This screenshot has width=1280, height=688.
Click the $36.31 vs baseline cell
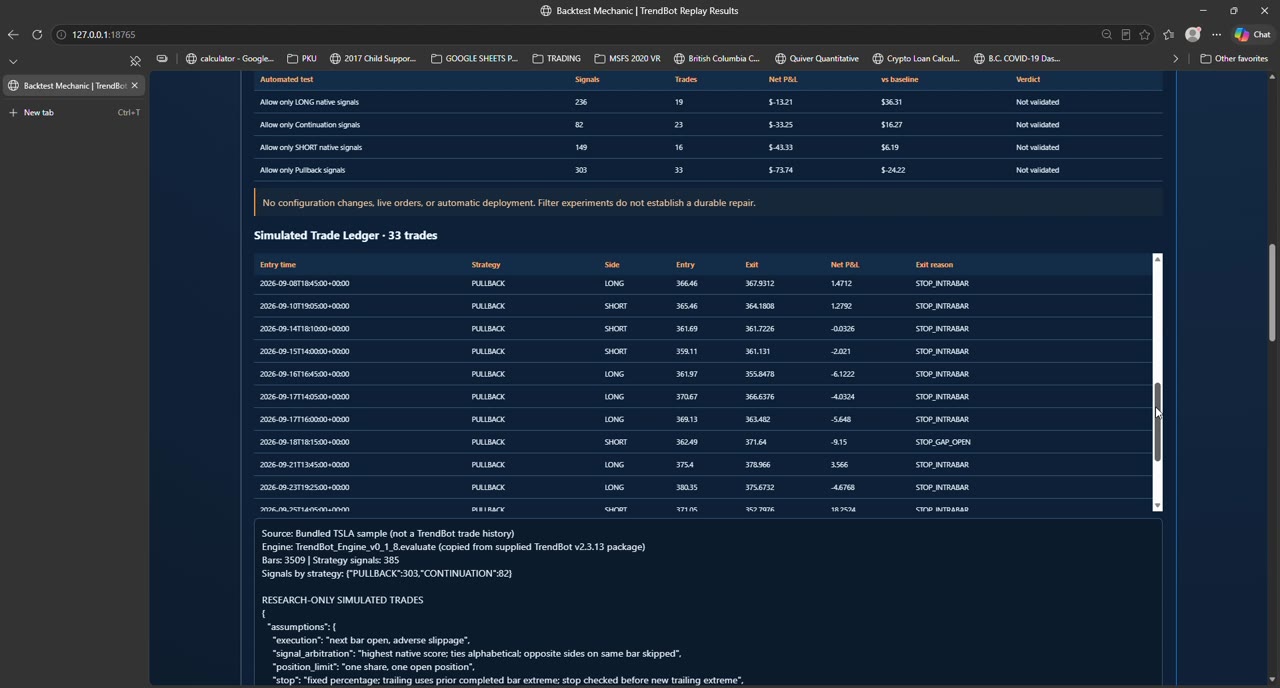892,102
